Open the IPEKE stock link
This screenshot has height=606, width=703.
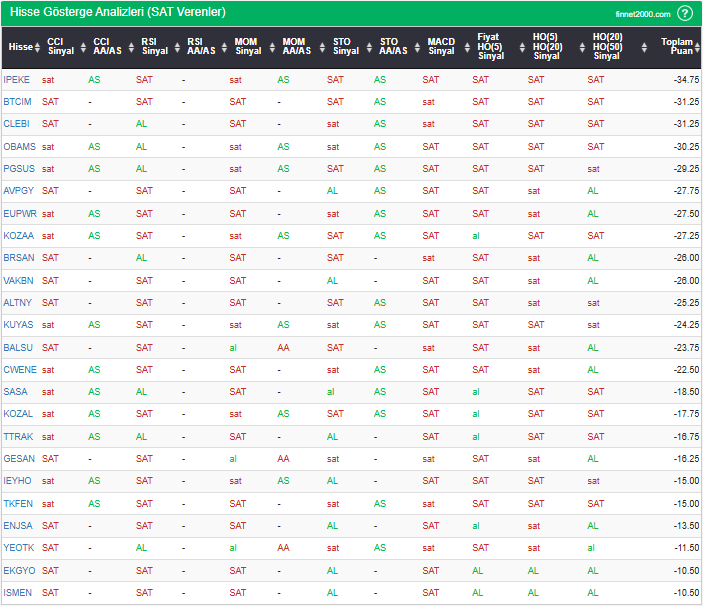[17, 79]
